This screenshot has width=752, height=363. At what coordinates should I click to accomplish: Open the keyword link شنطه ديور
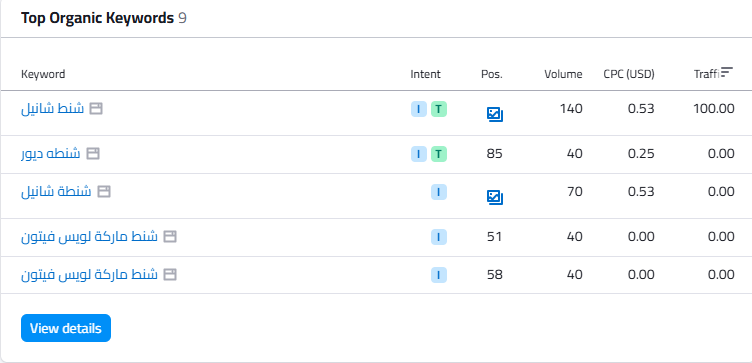pyautogui.click(x=50, y=154)
